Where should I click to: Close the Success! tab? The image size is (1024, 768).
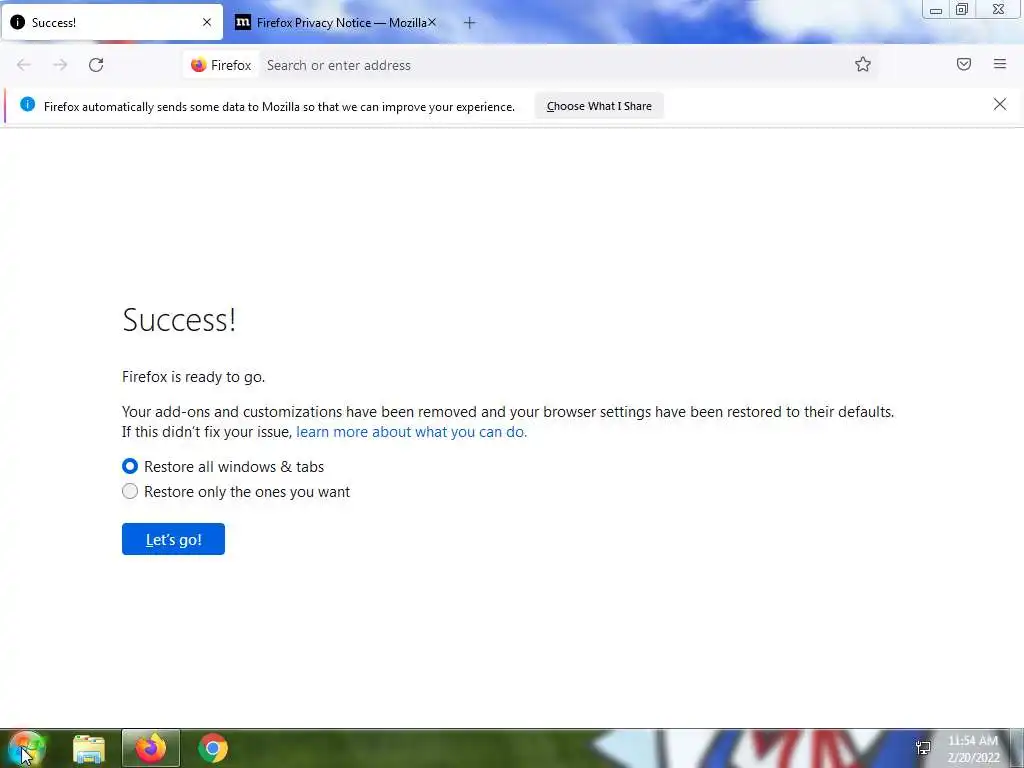coord(207,22)
